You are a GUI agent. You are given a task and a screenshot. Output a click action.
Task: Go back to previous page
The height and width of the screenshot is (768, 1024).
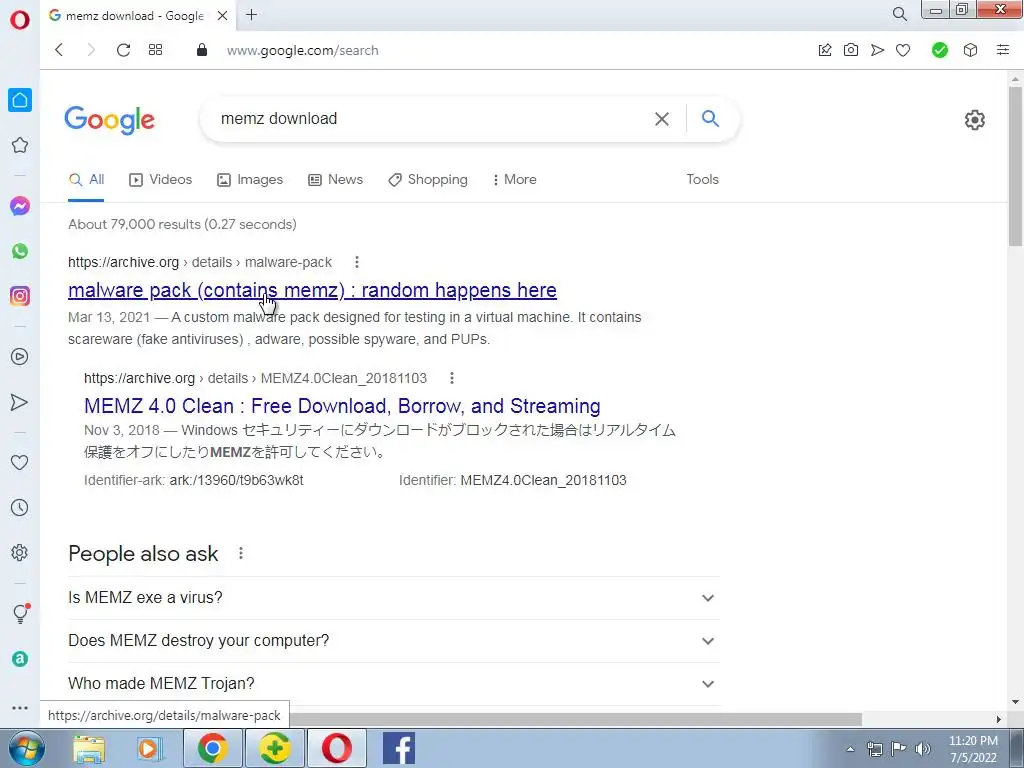(x=59, y=50)
